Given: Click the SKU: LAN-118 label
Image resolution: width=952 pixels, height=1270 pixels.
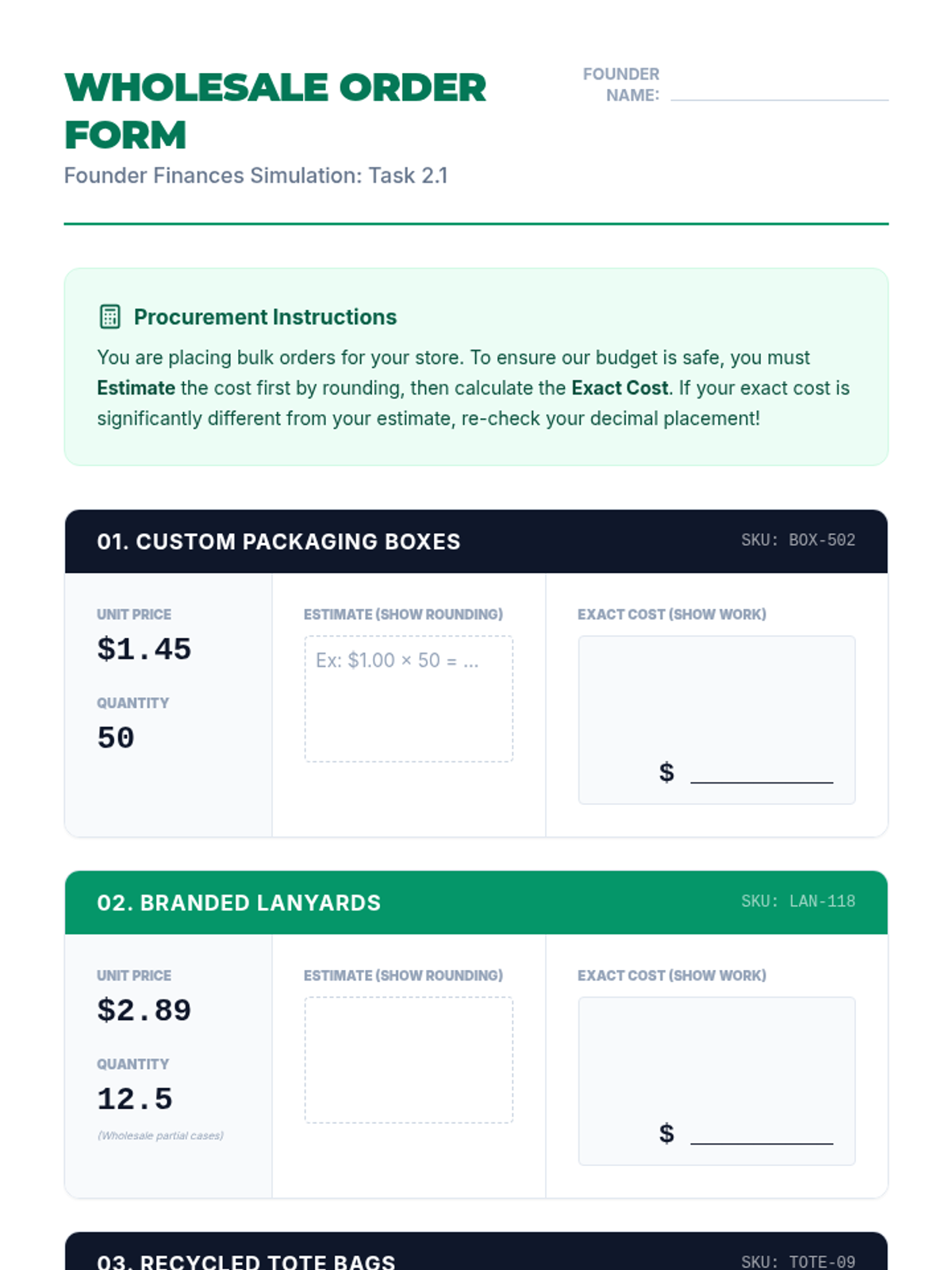Looking at the screenshot, I should pyautogui.click(x=798, y=902).
